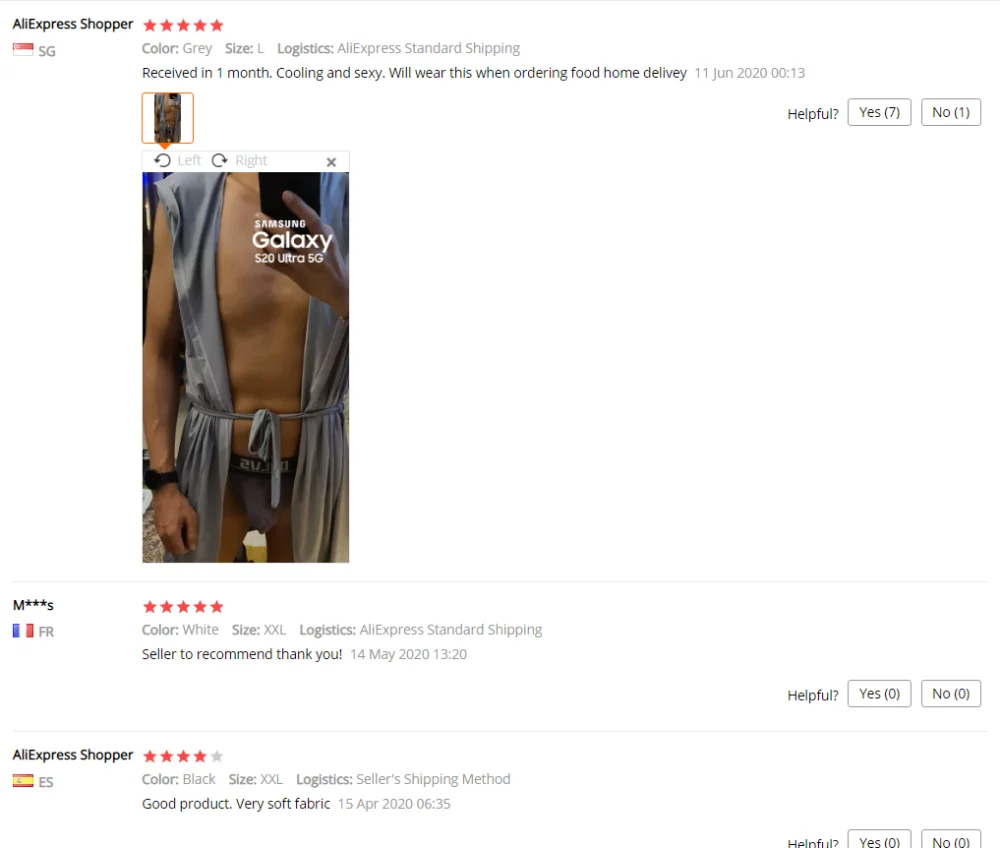Viewport: 1000px width, 848px height.
Task: Click the Right rotate text label
Action: (x=251, y=161)
